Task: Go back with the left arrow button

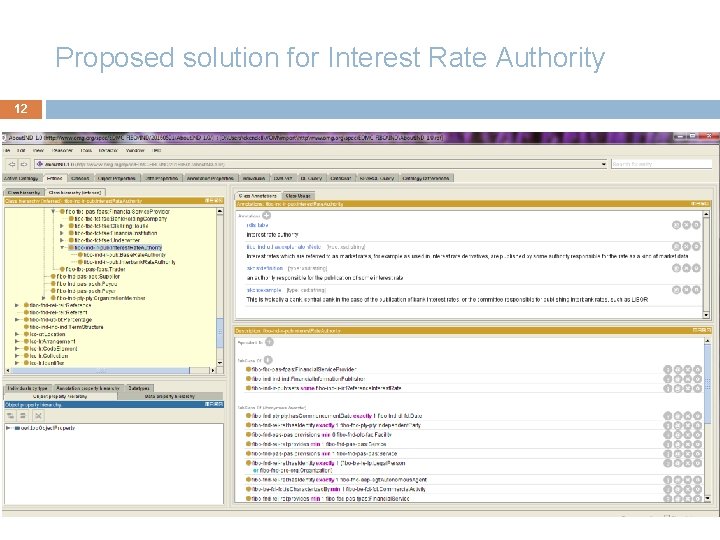Action: [x=12, y=164]
